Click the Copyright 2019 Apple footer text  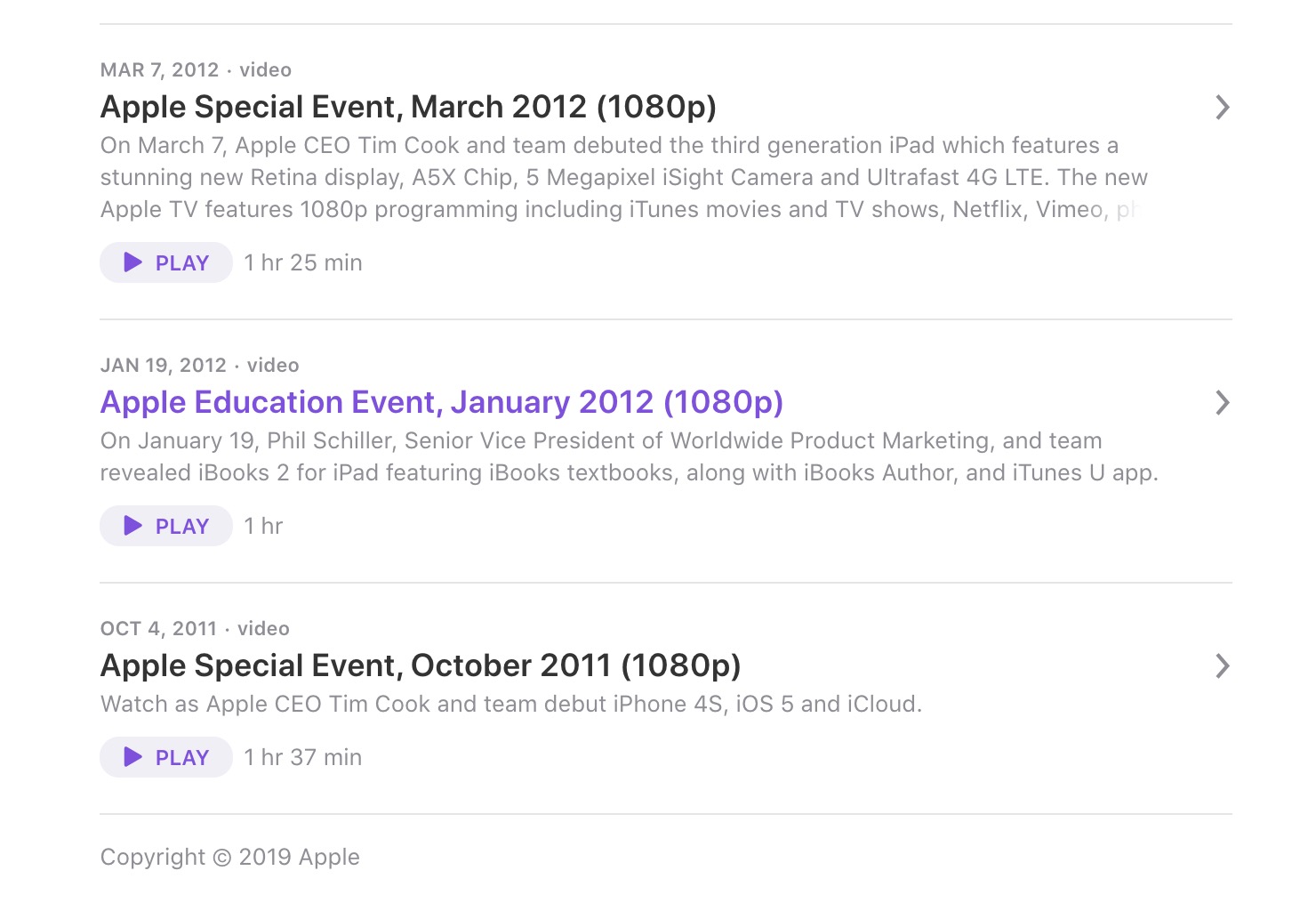click(230, 857)
